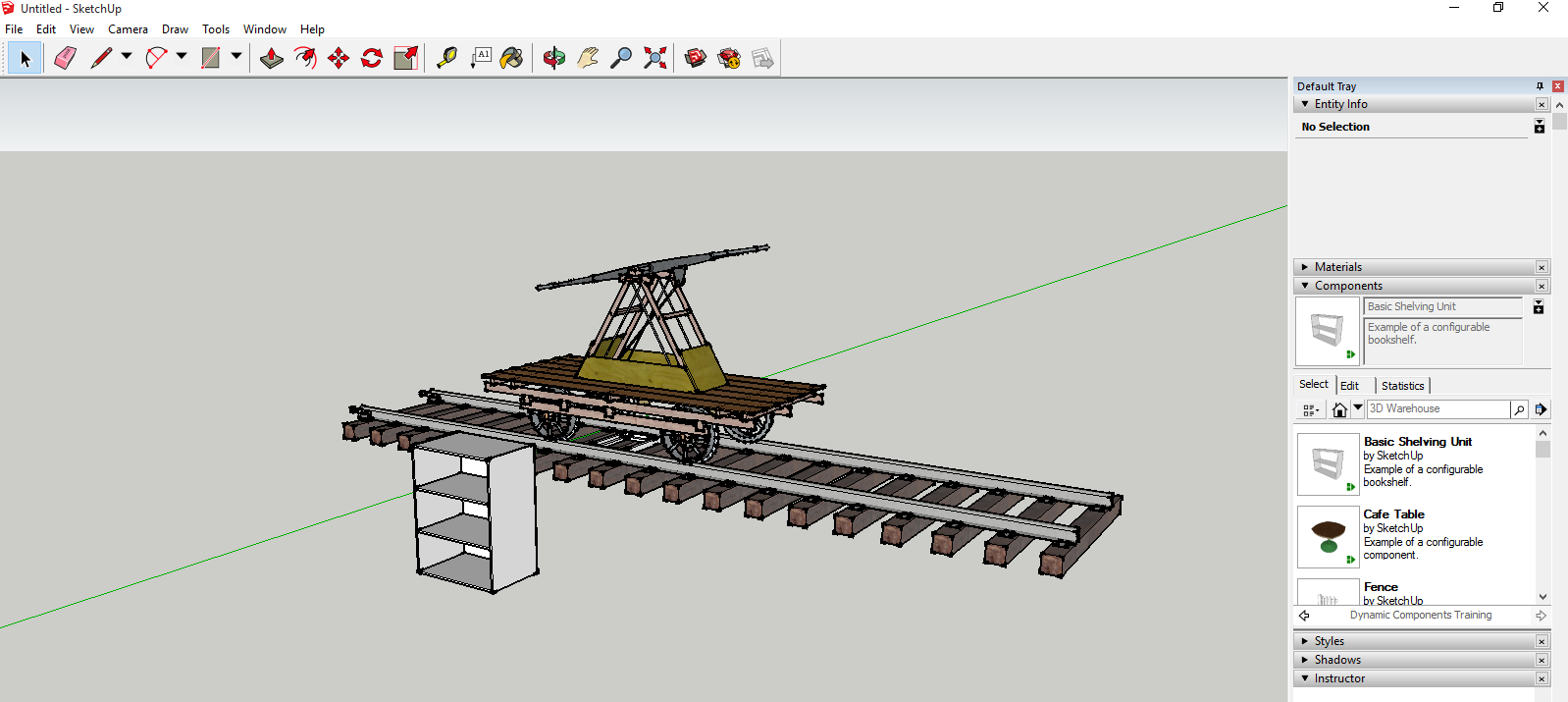Toggle details display in Entity Info panel
Viewport: 1568px width, 702px height.
coord(1539,127)
